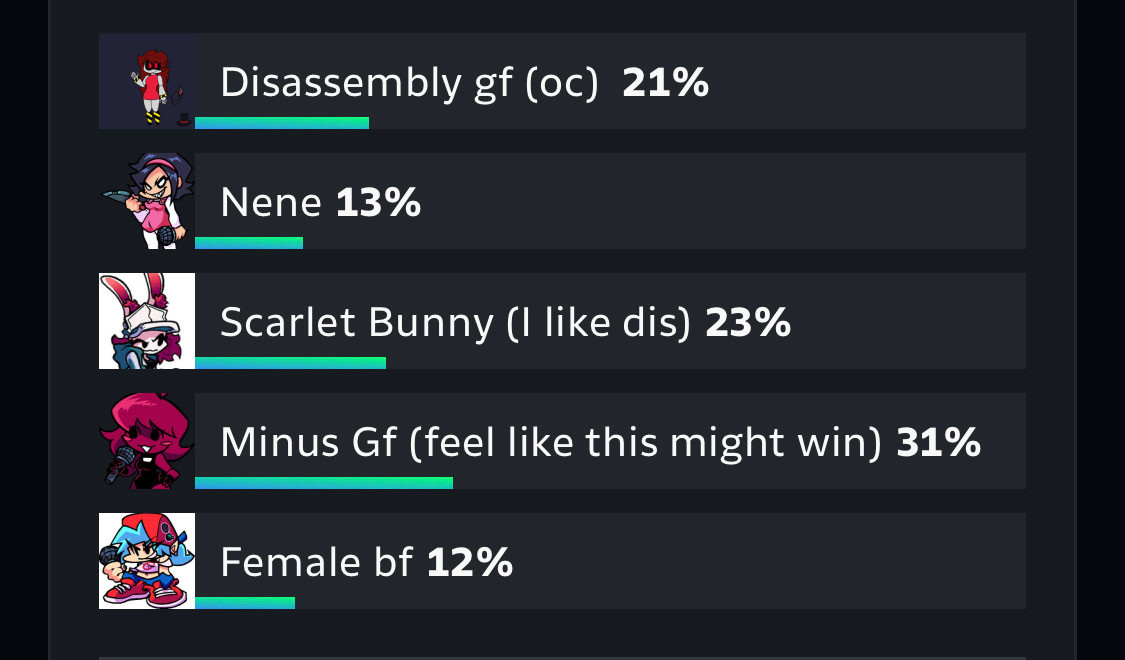Click the Nene character thumbnail
Image resolution: width=1125 pixels, height=660 pixels.
[x=147, y=201]
